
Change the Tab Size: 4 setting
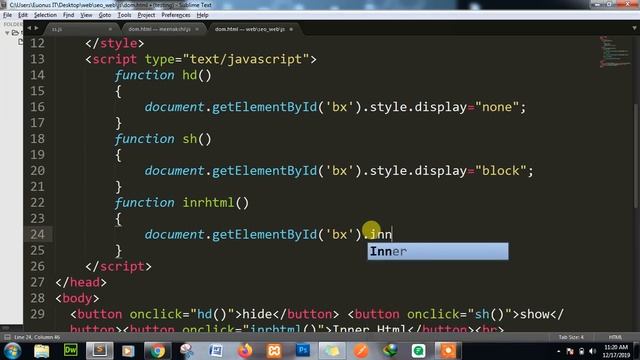coord(571,337)
